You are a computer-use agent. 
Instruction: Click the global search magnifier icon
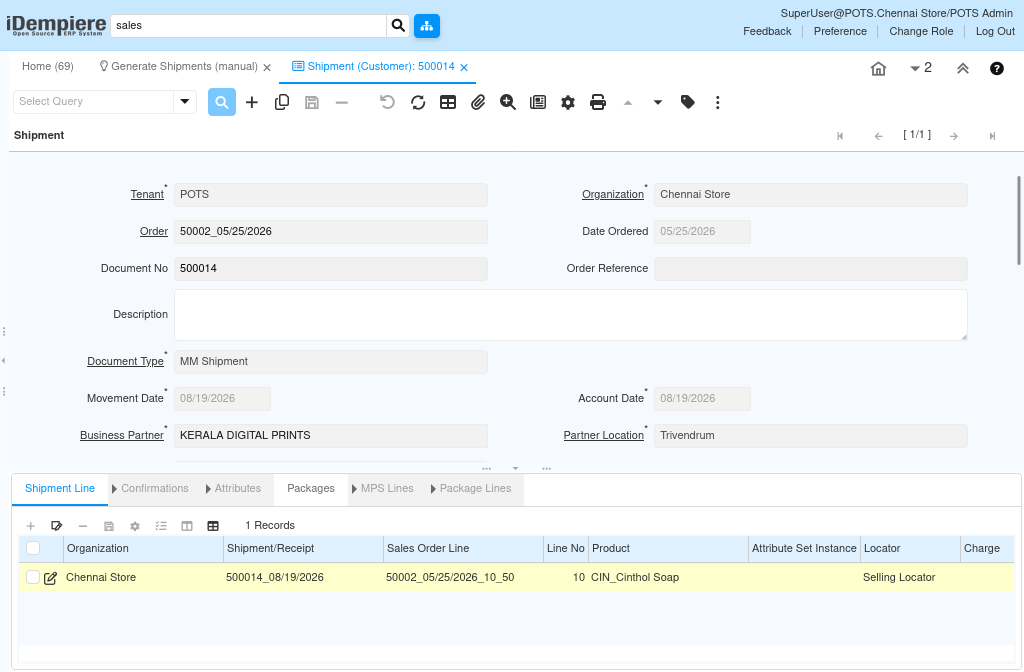[398, 25]
